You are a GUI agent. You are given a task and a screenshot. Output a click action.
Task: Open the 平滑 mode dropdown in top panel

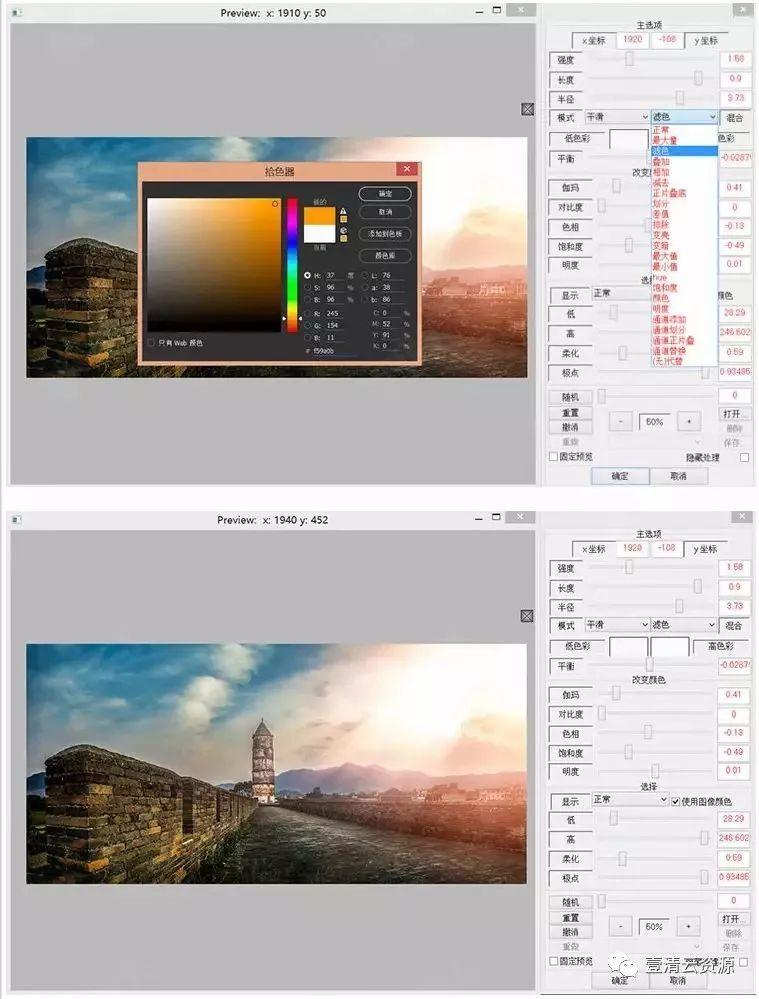[616, 117]
